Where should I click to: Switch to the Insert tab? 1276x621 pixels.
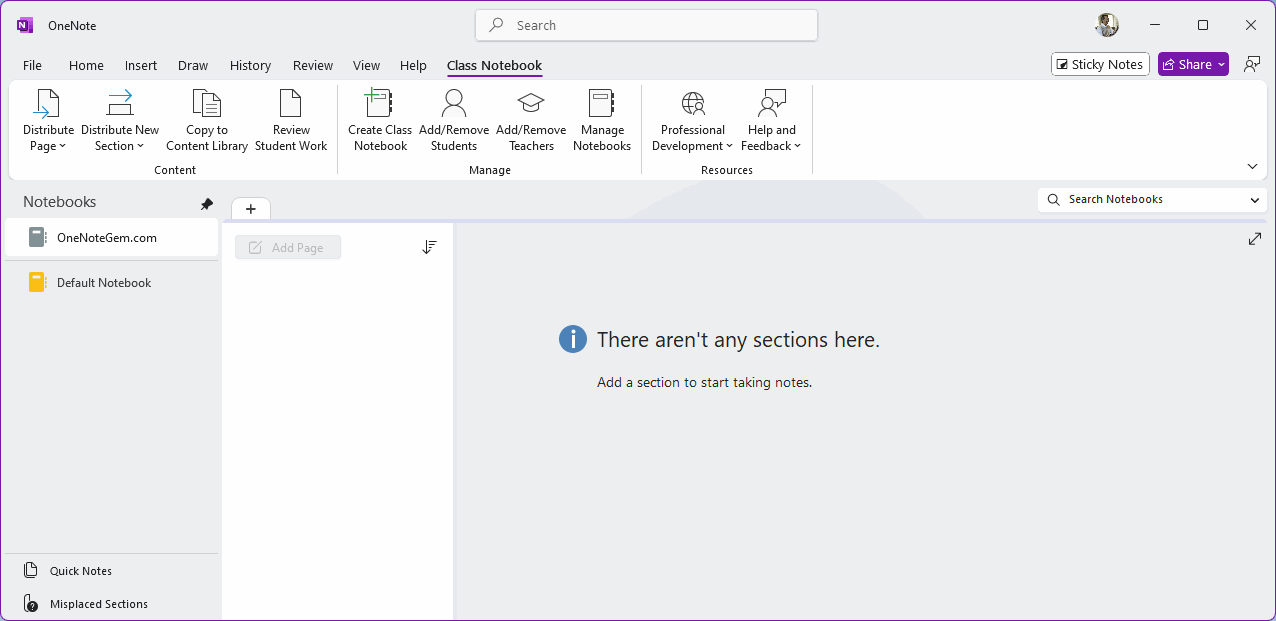(141, 65)
